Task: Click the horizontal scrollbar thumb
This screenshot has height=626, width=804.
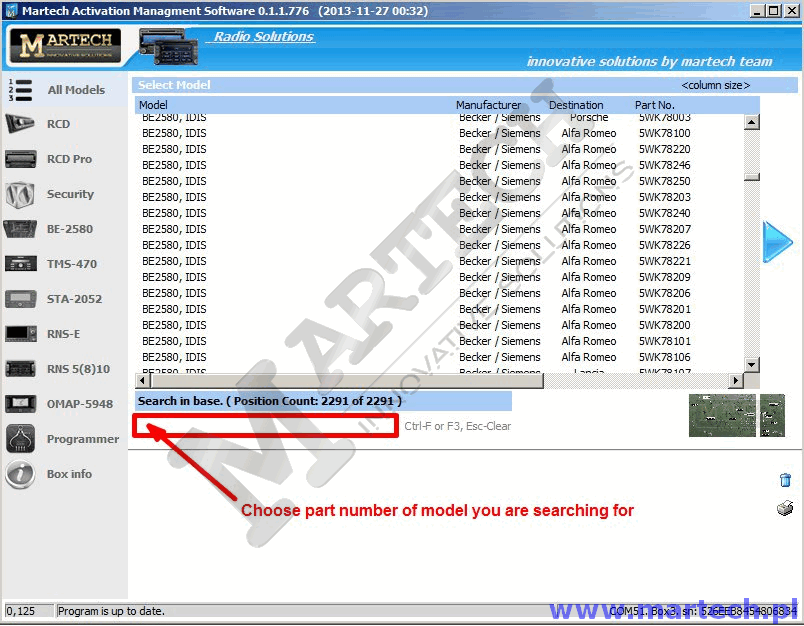Action: coord(348,380)
